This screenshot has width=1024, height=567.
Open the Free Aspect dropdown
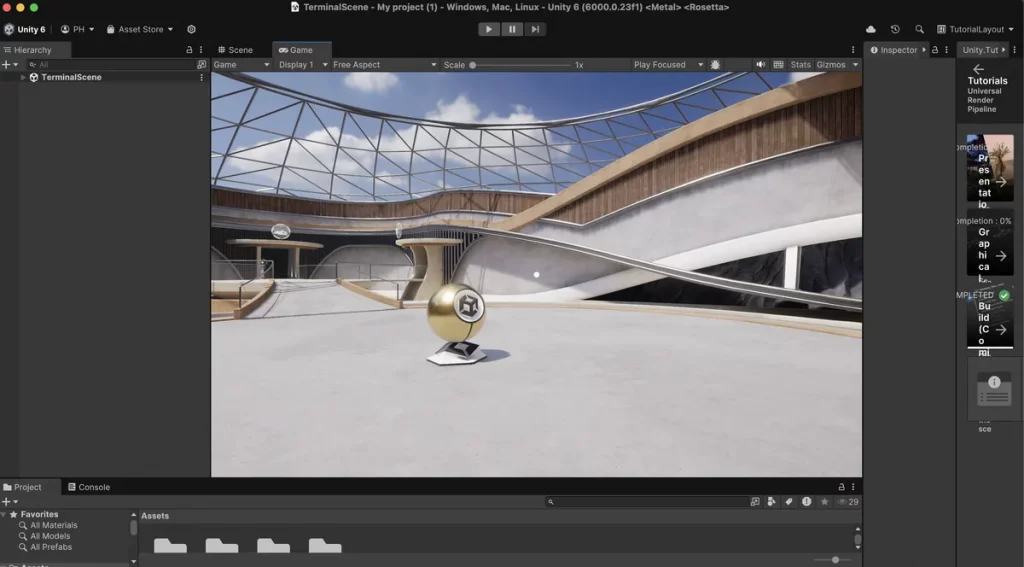(x=385, y=65)
